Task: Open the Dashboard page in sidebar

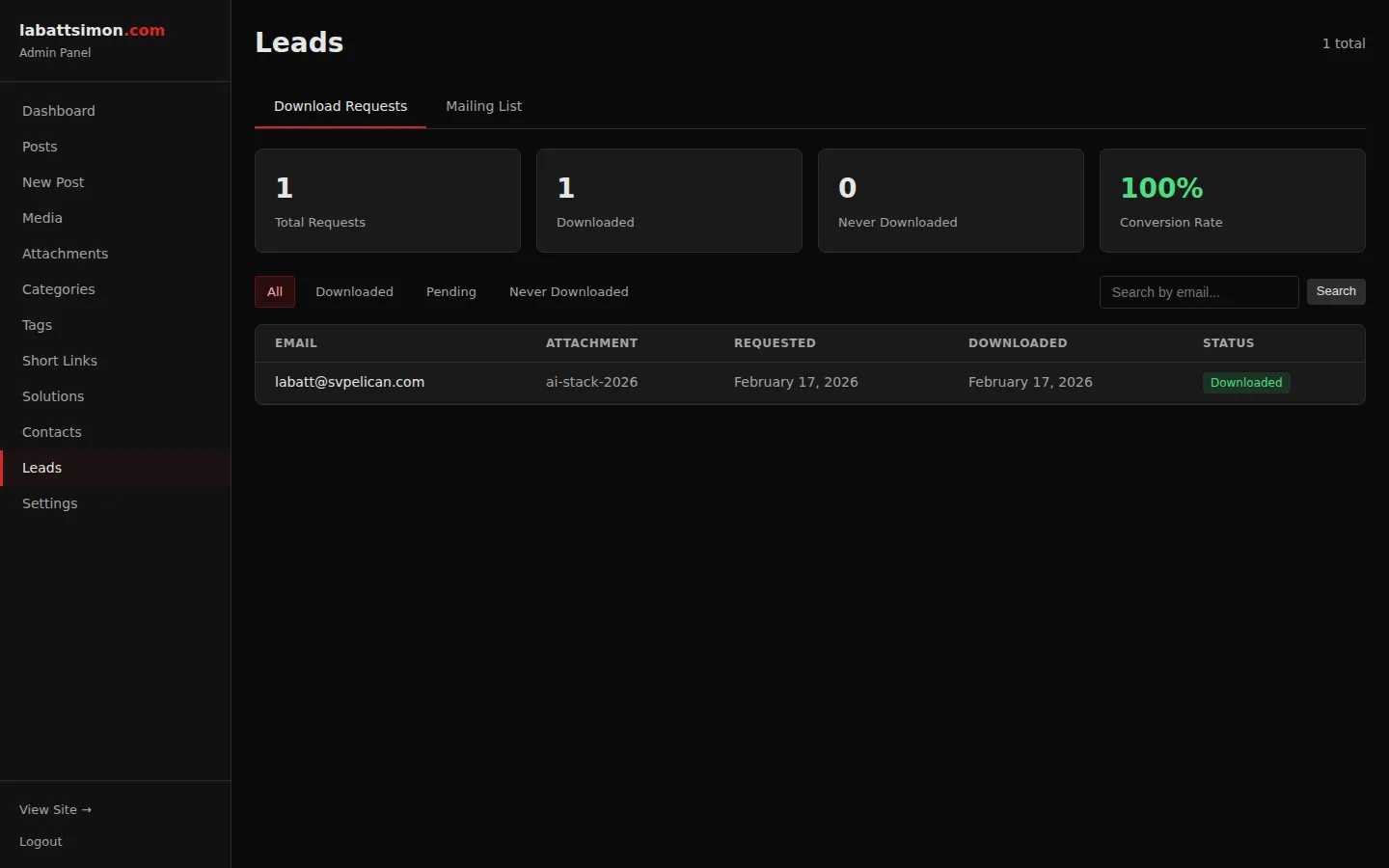Action: point(59,111)
